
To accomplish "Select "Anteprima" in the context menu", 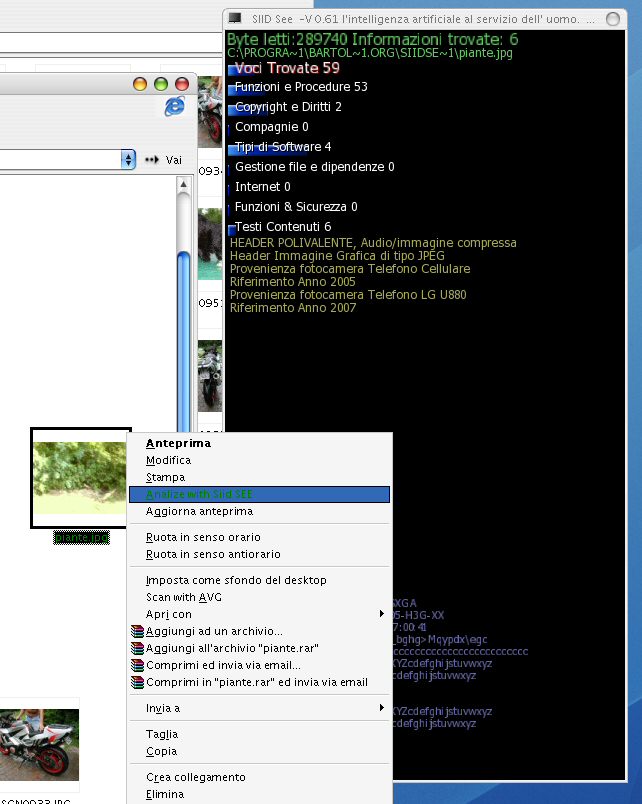I will (178, 443).
